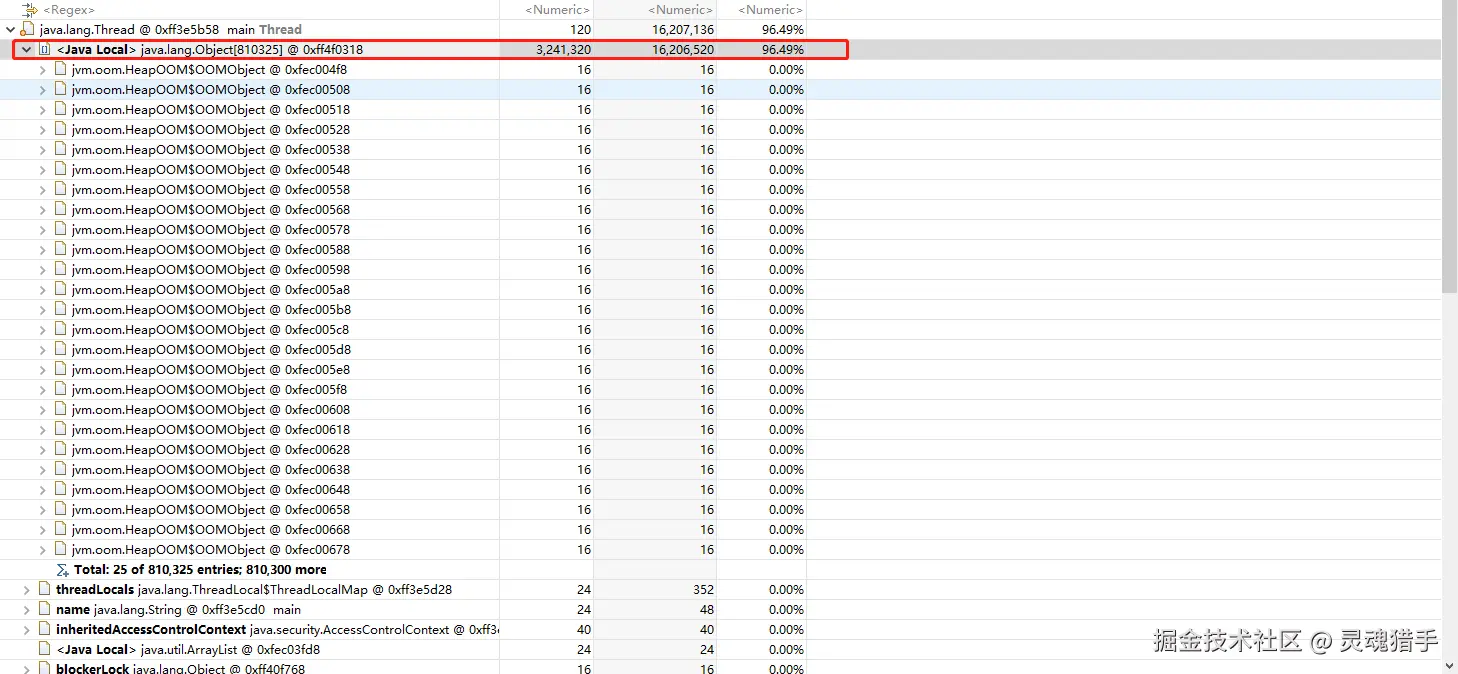Click the text jvm.oom.HeapOOM$OOMObject @ 0xfec005c8
1458x674 pixels.
click(x=211, y=330)
